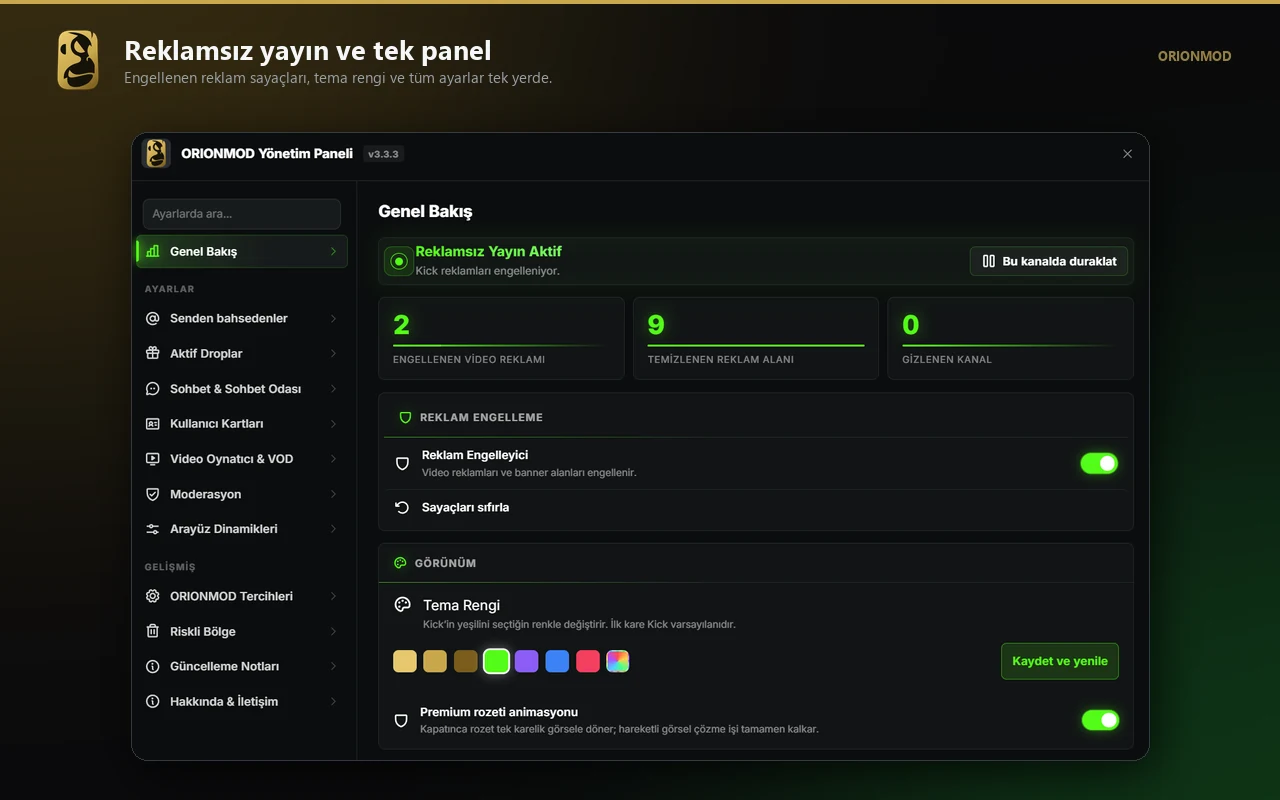1280x800 pixels.
Task: Open the Genel Bakış section
Action: pos(242,251)
